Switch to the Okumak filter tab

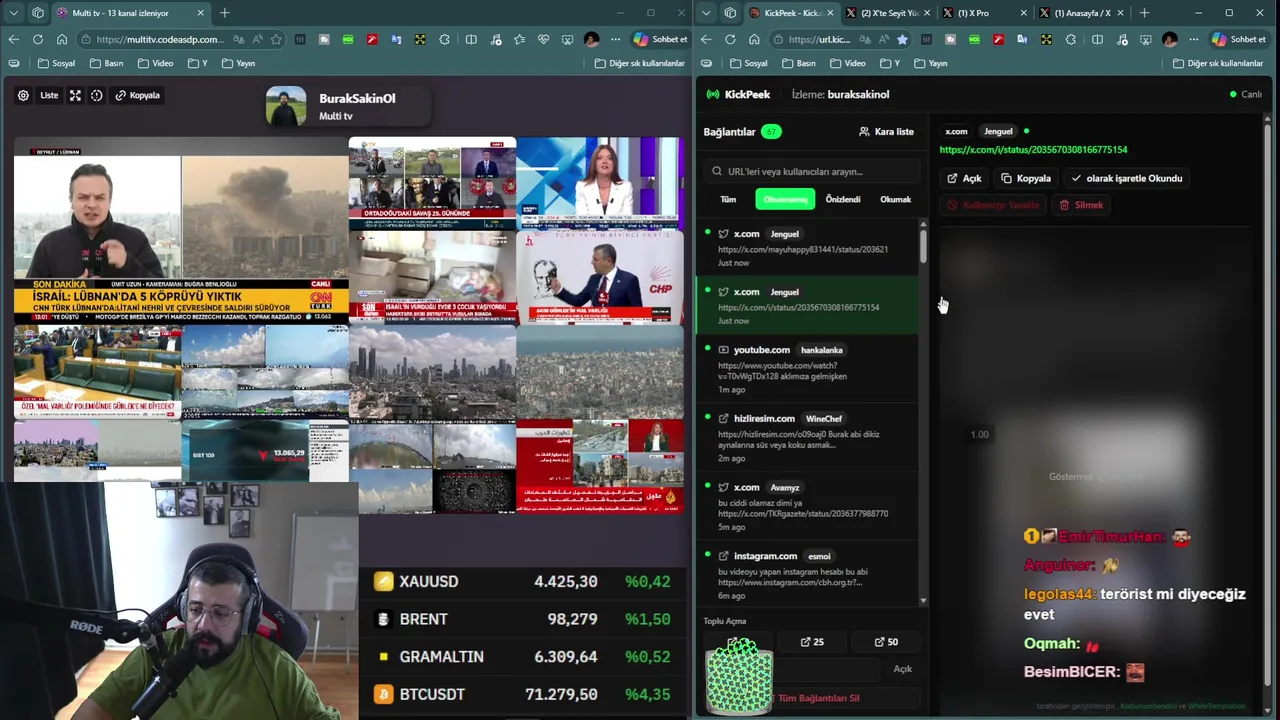point(895,199)
